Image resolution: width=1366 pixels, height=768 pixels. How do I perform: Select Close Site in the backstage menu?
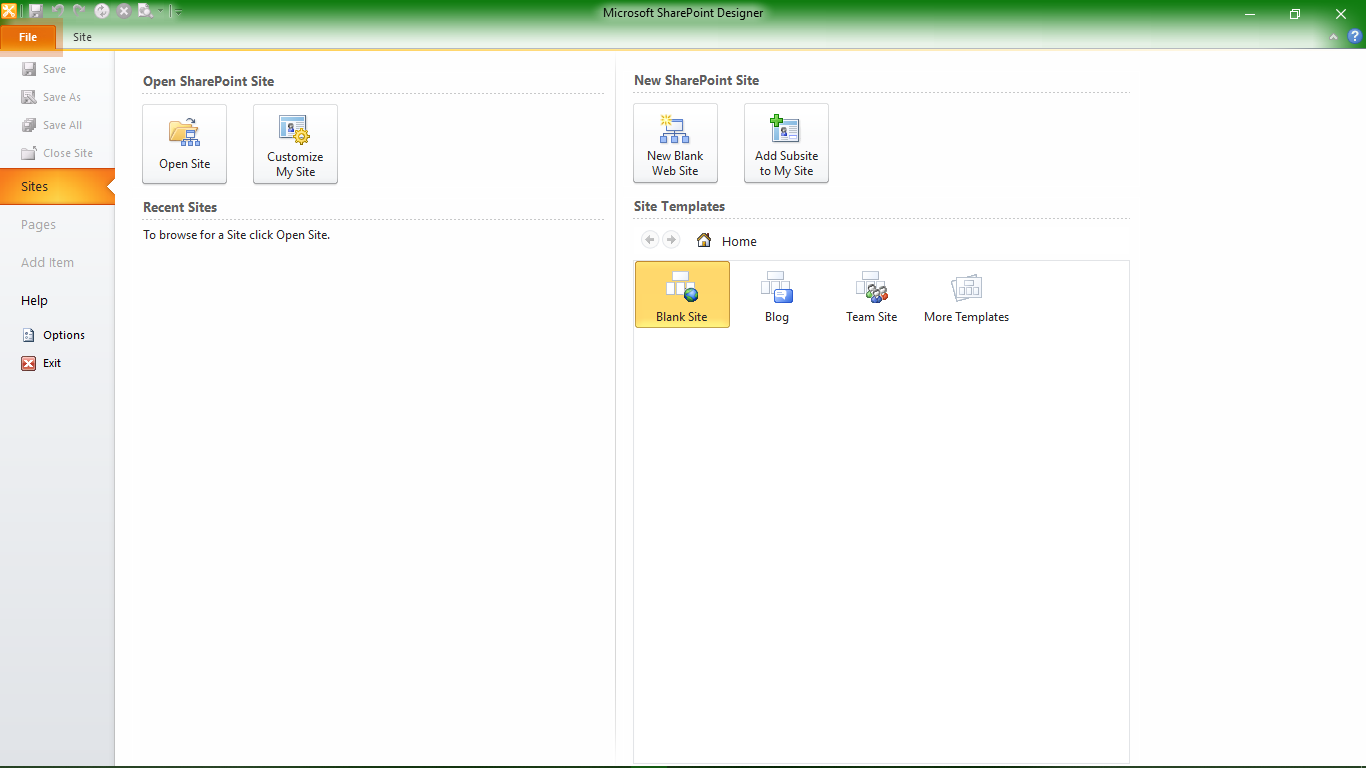[x=57, y=153]
